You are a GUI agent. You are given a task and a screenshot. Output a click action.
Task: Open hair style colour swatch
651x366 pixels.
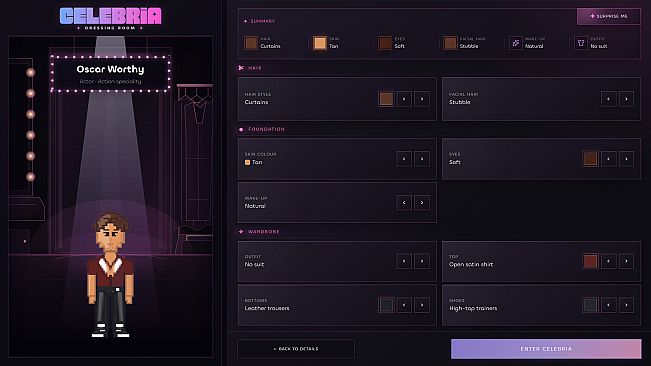tap(386, 99)
